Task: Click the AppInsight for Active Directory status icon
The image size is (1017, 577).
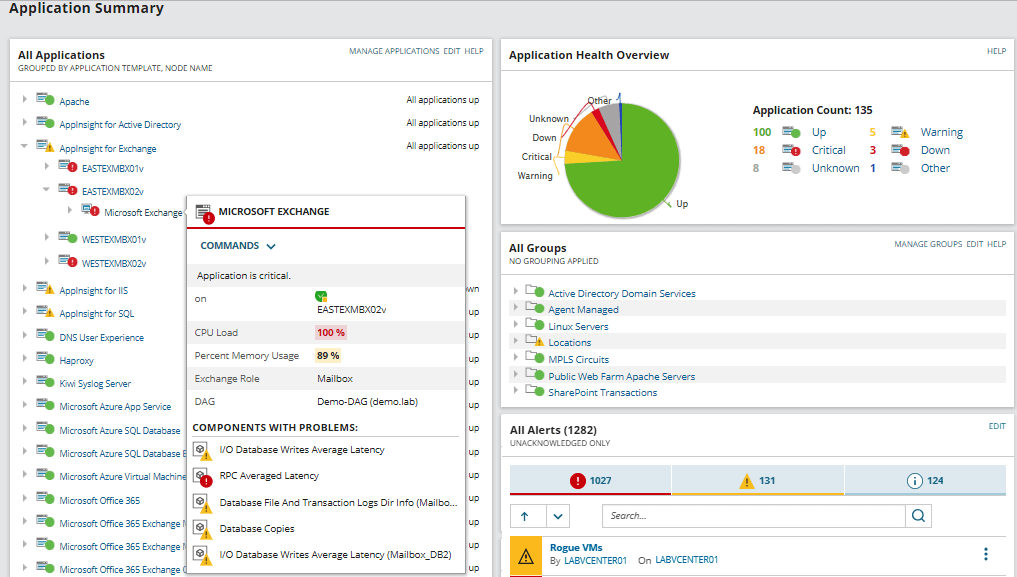Action: click(45, 122)
